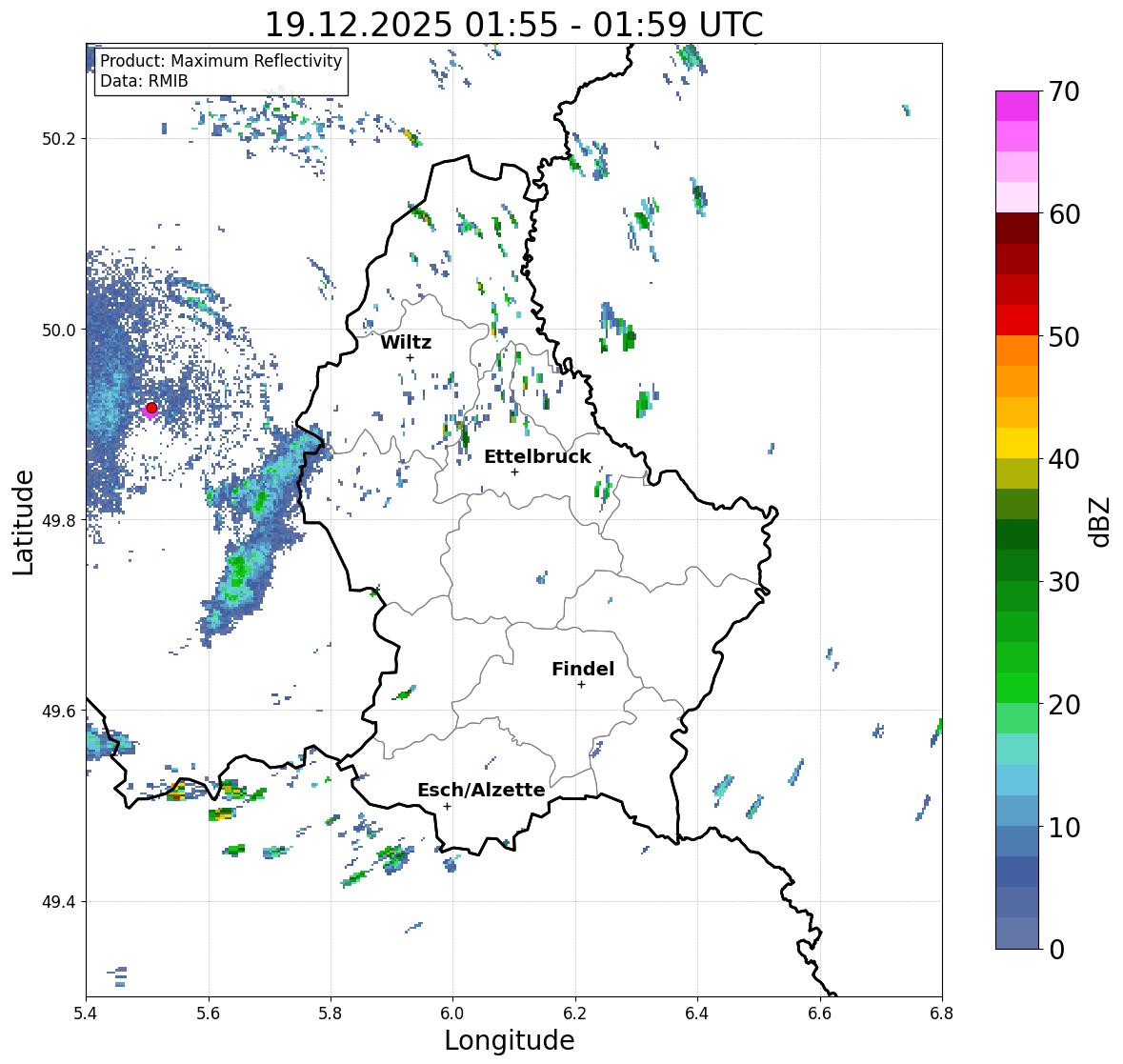The image size is (1123, 1064).
Task: Click the 0 dBZ colorbar tick label
Action: point(1057,950)
